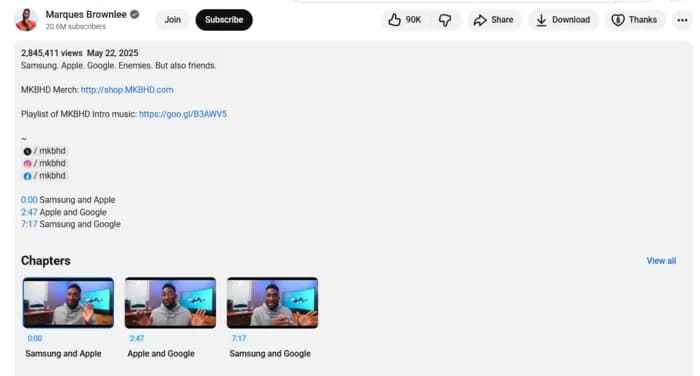
Task: Like the video with thumbs up
Action: [404, 20]
